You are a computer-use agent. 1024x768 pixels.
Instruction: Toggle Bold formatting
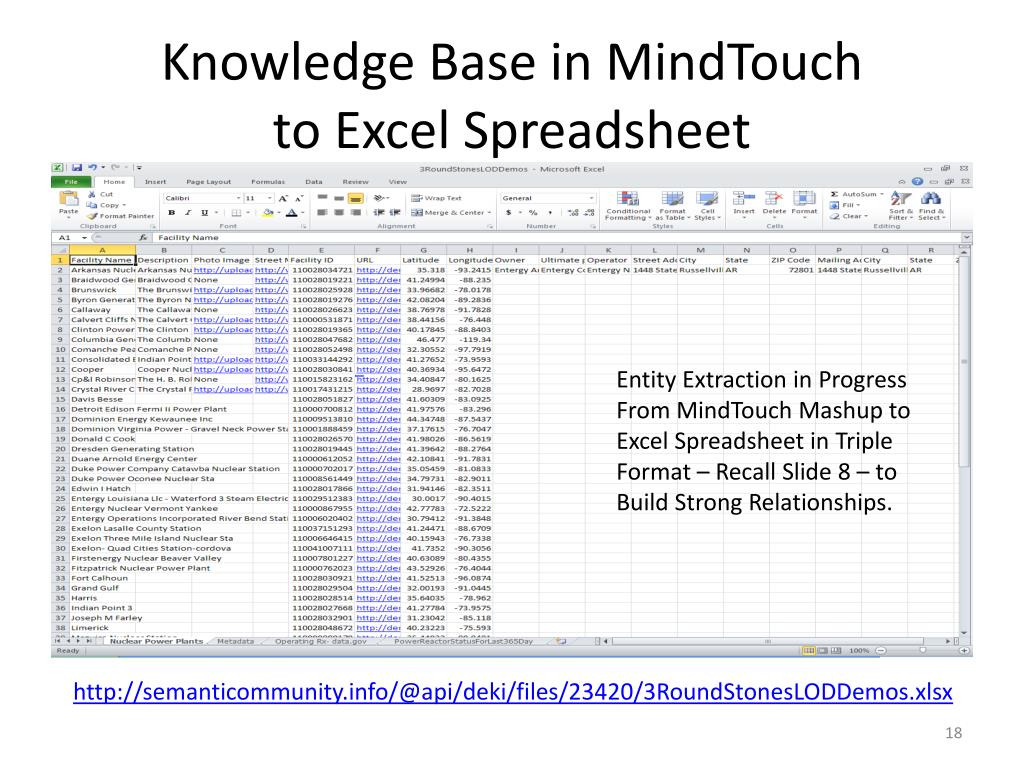[171, 212]
